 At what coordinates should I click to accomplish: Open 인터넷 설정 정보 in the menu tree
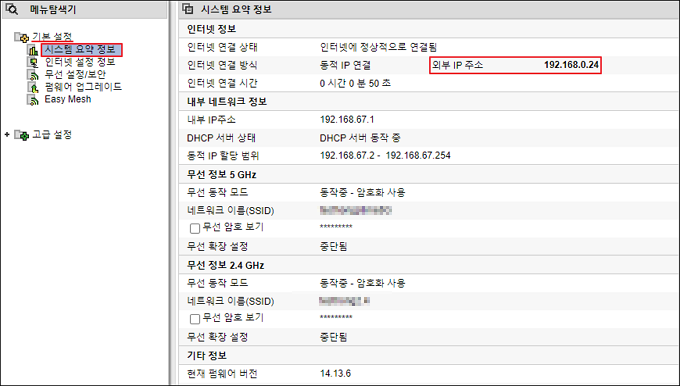pos(80,62)
